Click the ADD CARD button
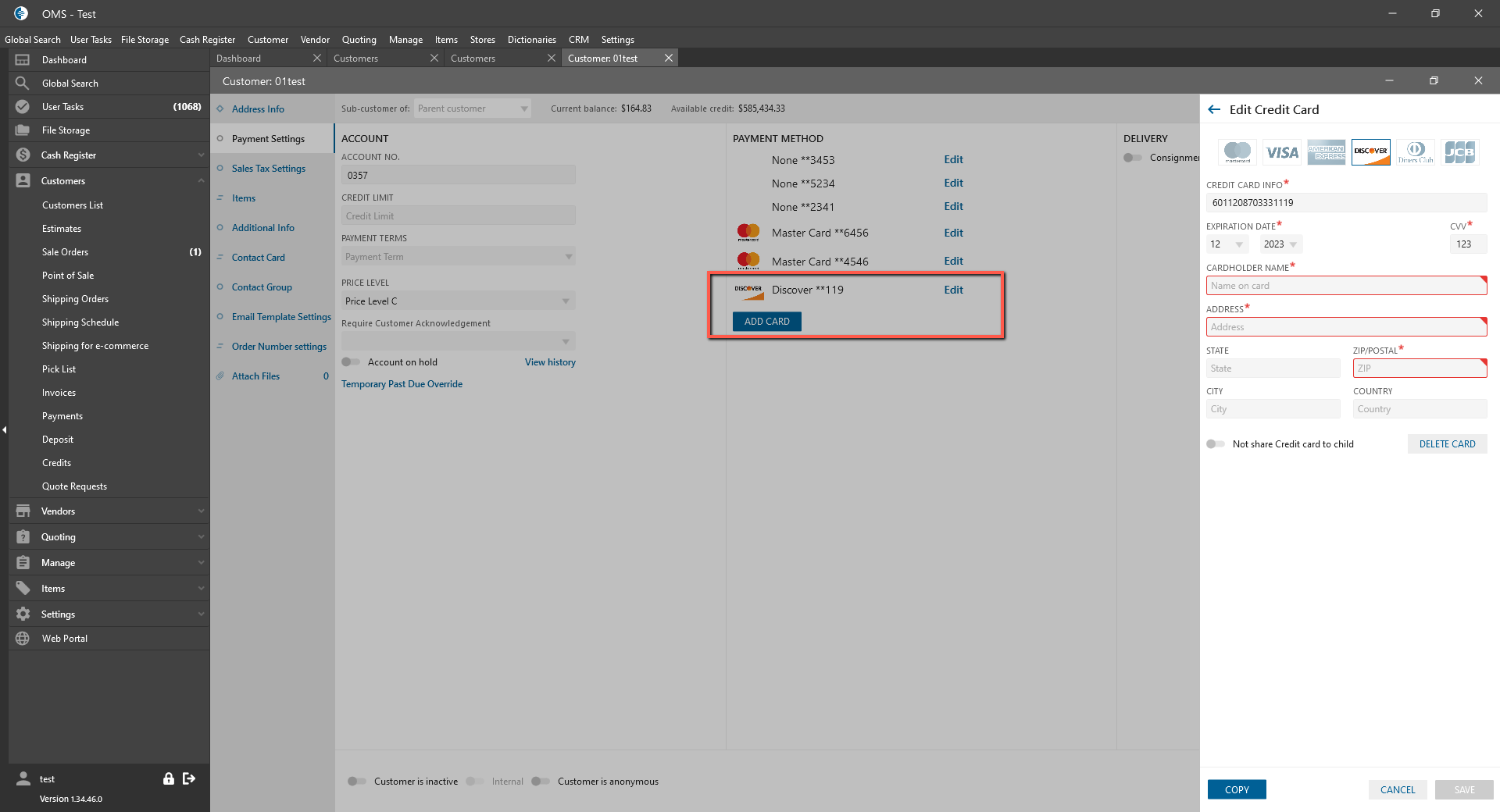This screenshot has height=812, width=1500. click(767, 322)
